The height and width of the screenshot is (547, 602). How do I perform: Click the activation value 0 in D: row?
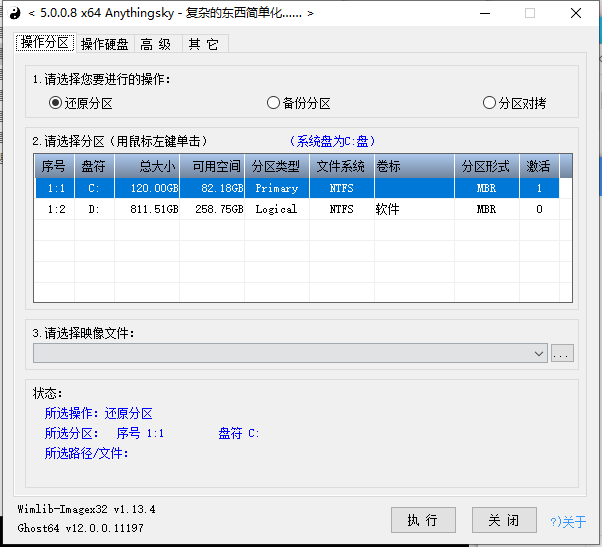(539, 209)
